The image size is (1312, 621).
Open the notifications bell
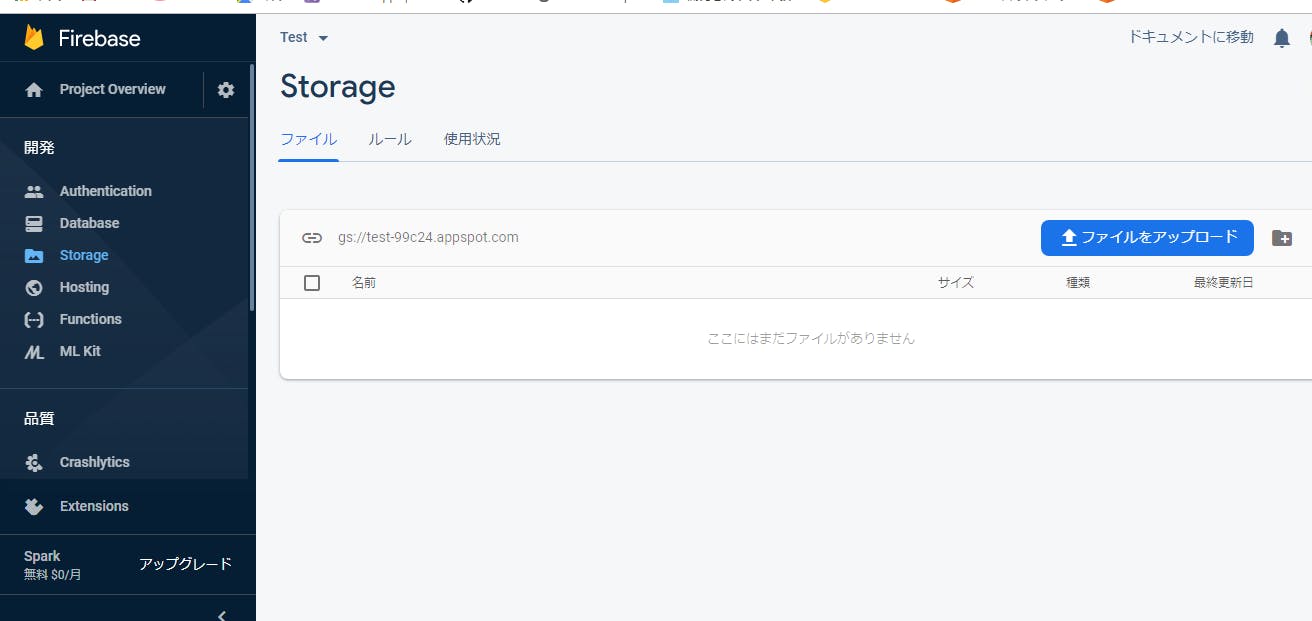click(1281, 37)
